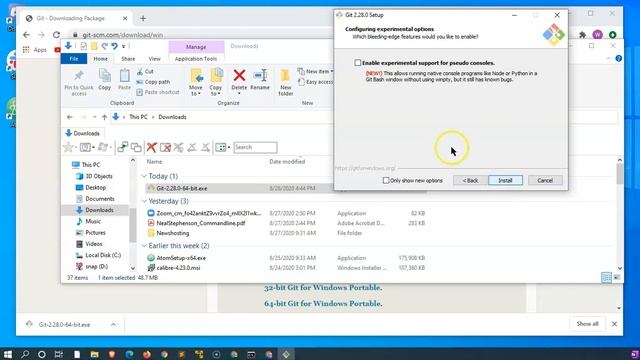The width and height of the screenshot is (640, 360).
Task: Create a New folder from the ribbon
Action: (x=285, y=82)
